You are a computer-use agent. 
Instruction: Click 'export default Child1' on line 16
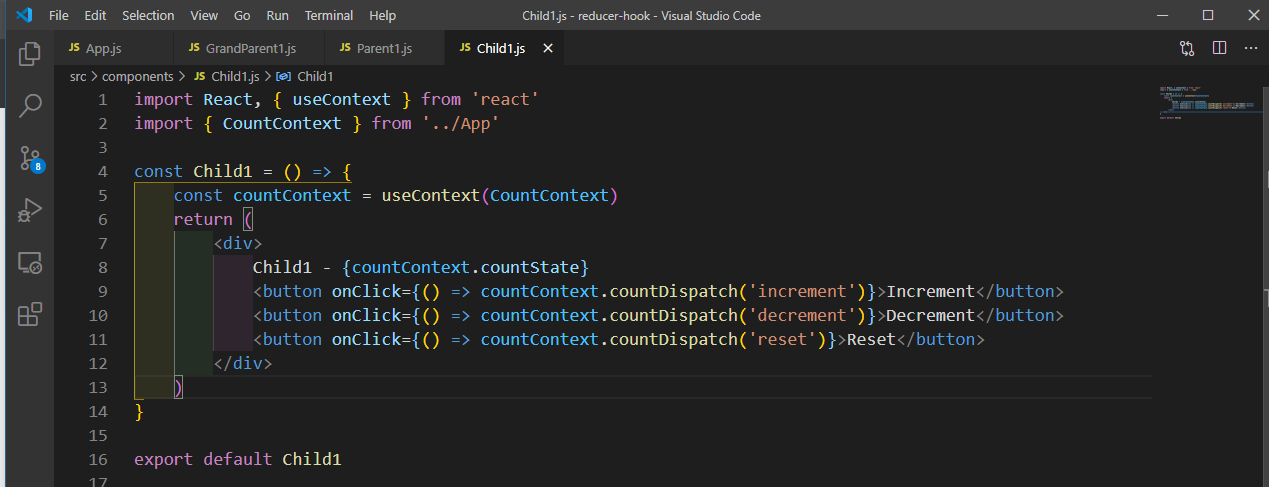238,460
